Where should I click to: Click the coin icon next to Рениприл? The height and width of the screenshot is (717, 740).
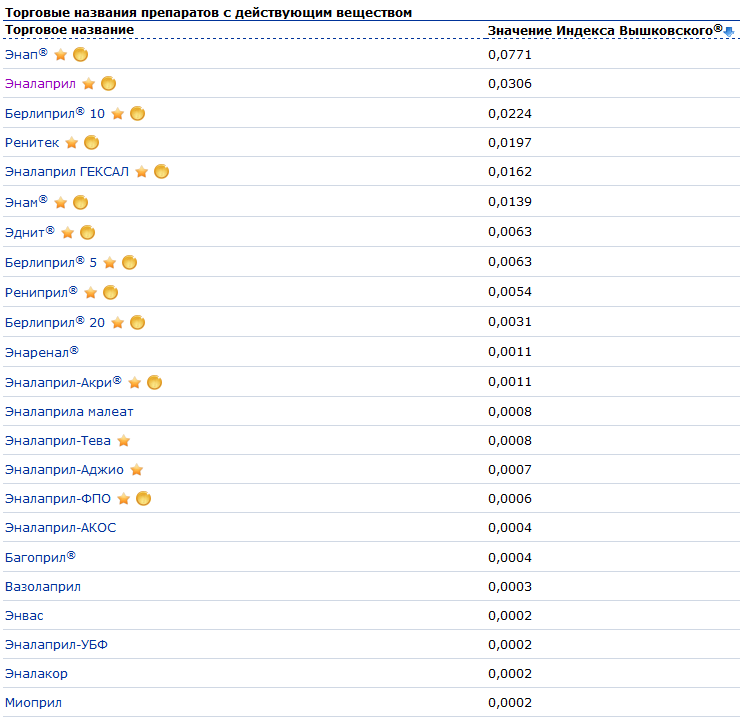pyautogui.click(x=110, y=293)
